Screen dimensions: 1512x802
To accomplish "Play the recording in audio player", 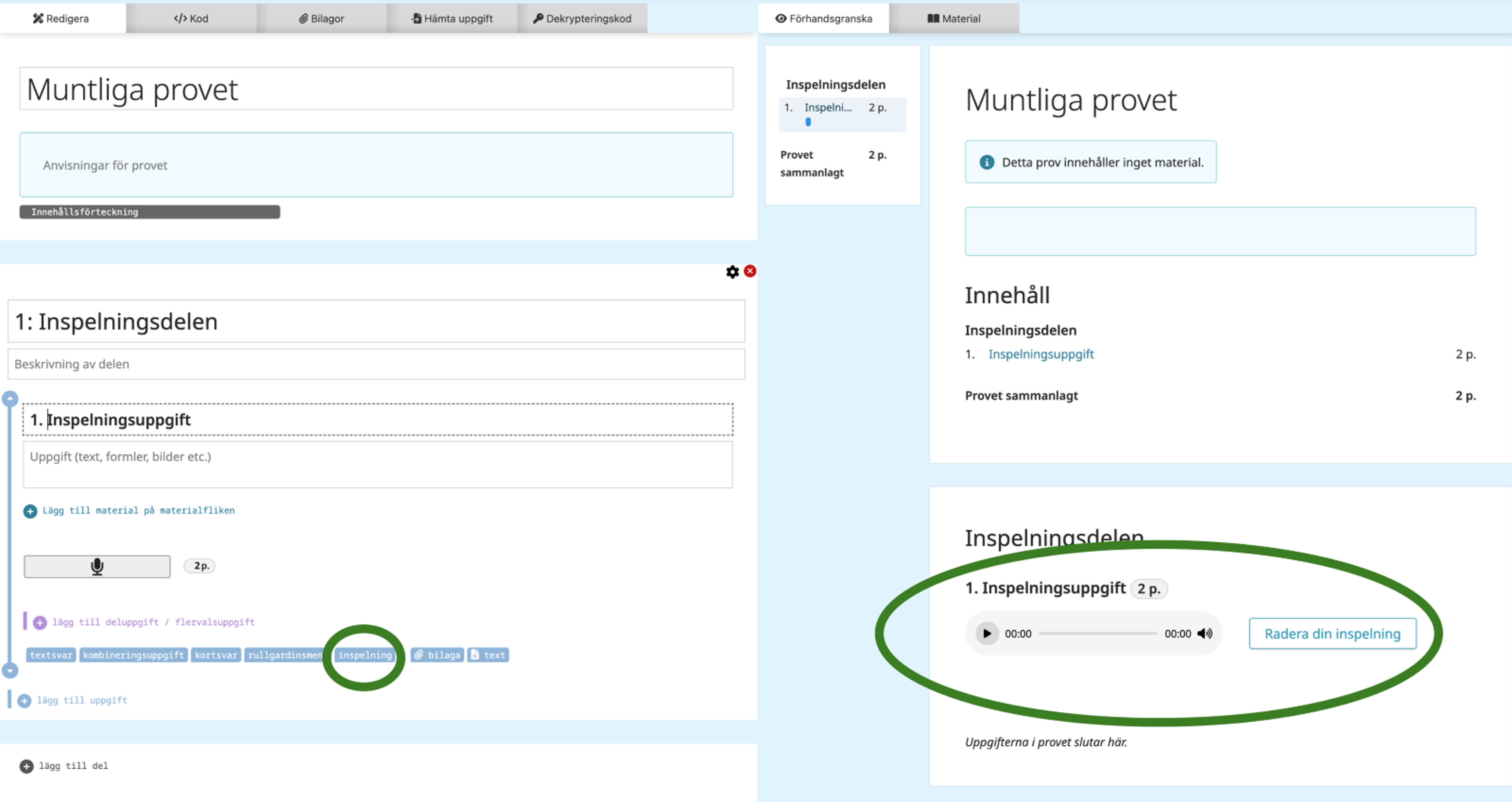I will 987,634.
